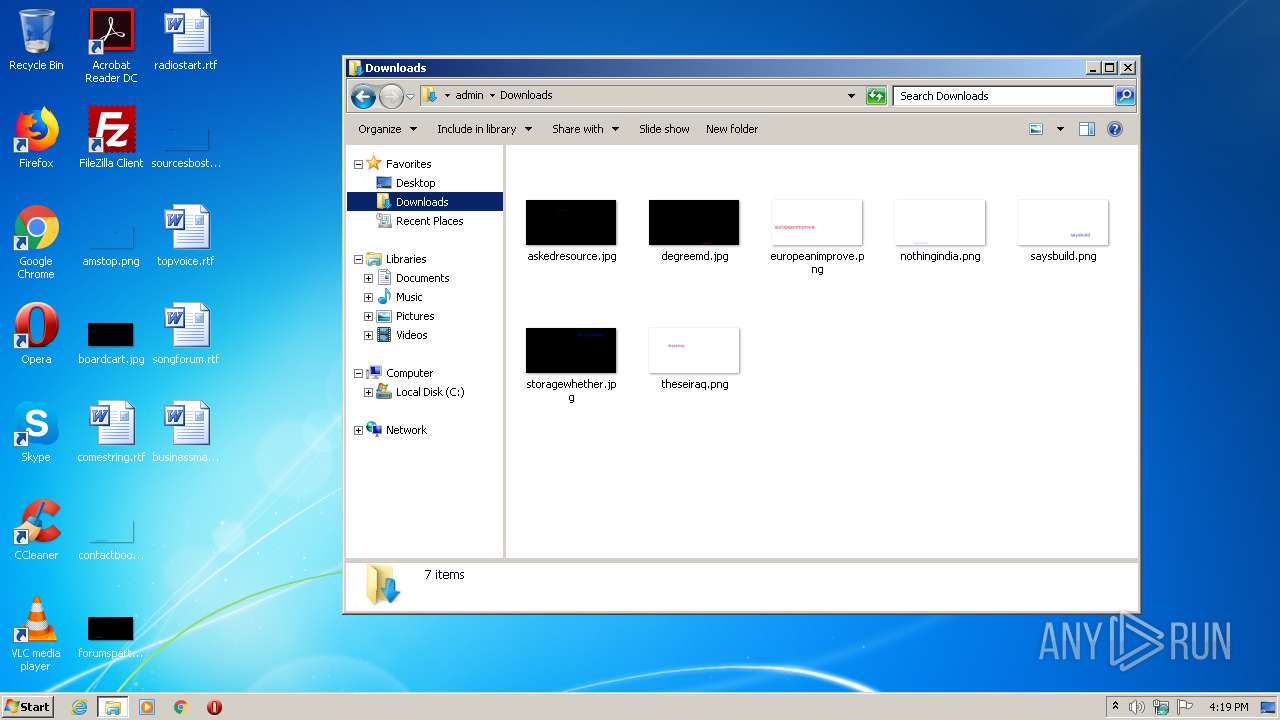This screenshot has height=720, width=1280.
Task: Collapse the Computer tree group
Action: [358, 373]
